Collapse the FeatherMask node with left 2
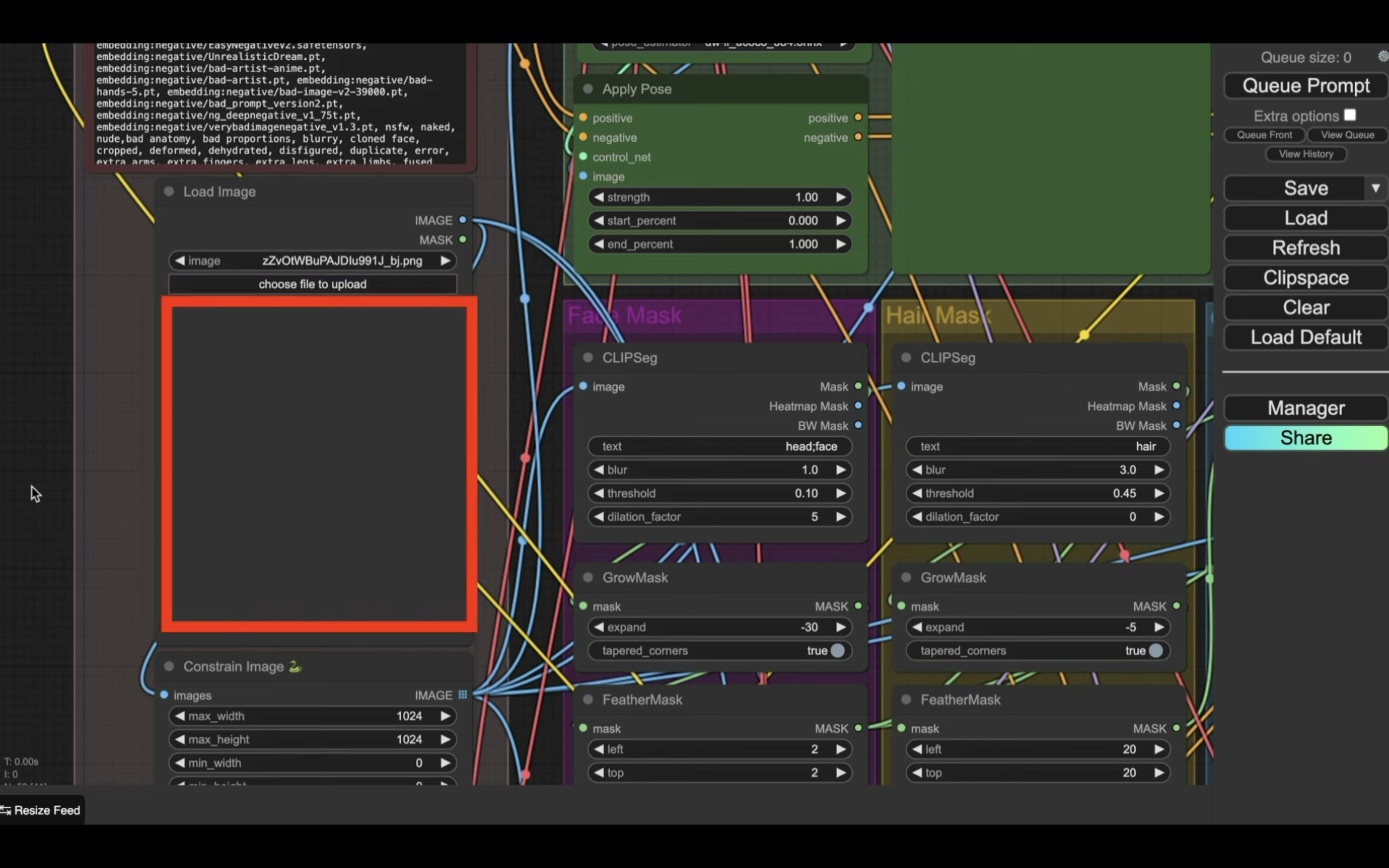Screen dimensions: 1389x868 point(588,699)
